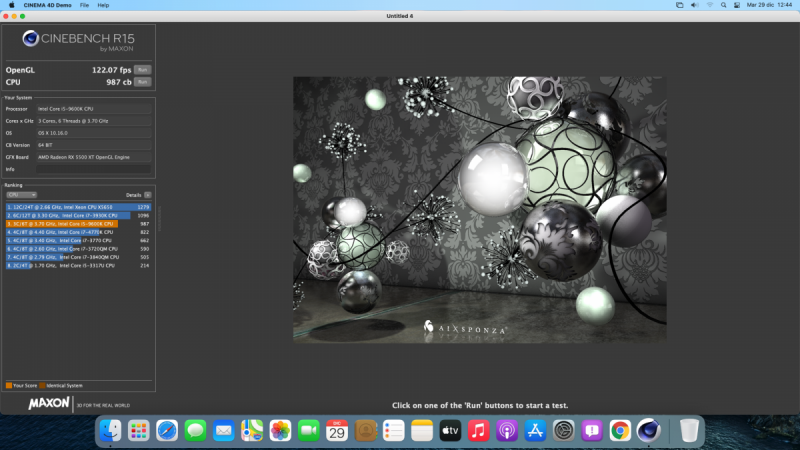Open the Help menu
800x450 pixels.
(x=102, y=5)
